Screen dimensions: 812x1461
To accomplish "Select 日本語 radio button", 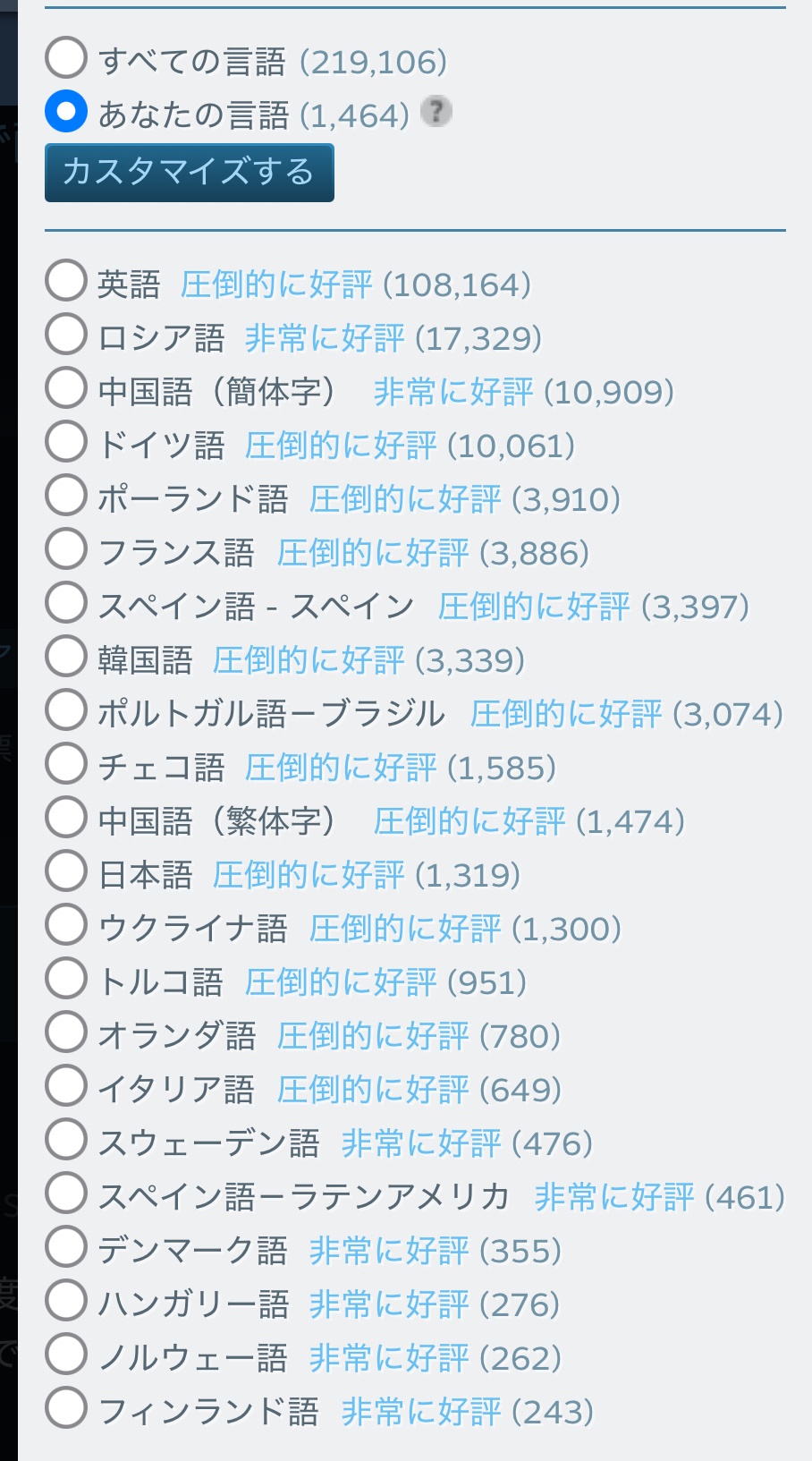I will pyautogui.click(x=66, y=872).
